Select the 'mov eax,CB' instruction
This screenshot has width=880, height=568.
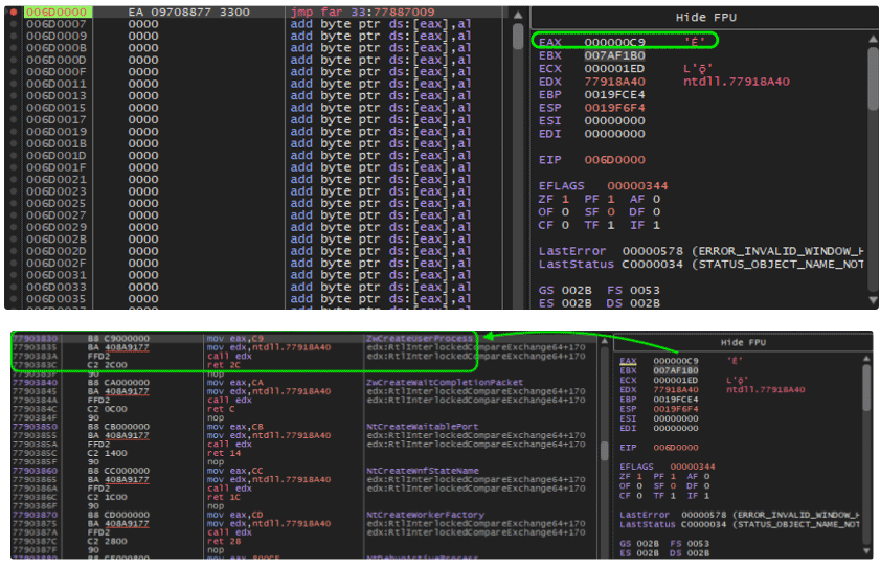[x=235, y=427]
